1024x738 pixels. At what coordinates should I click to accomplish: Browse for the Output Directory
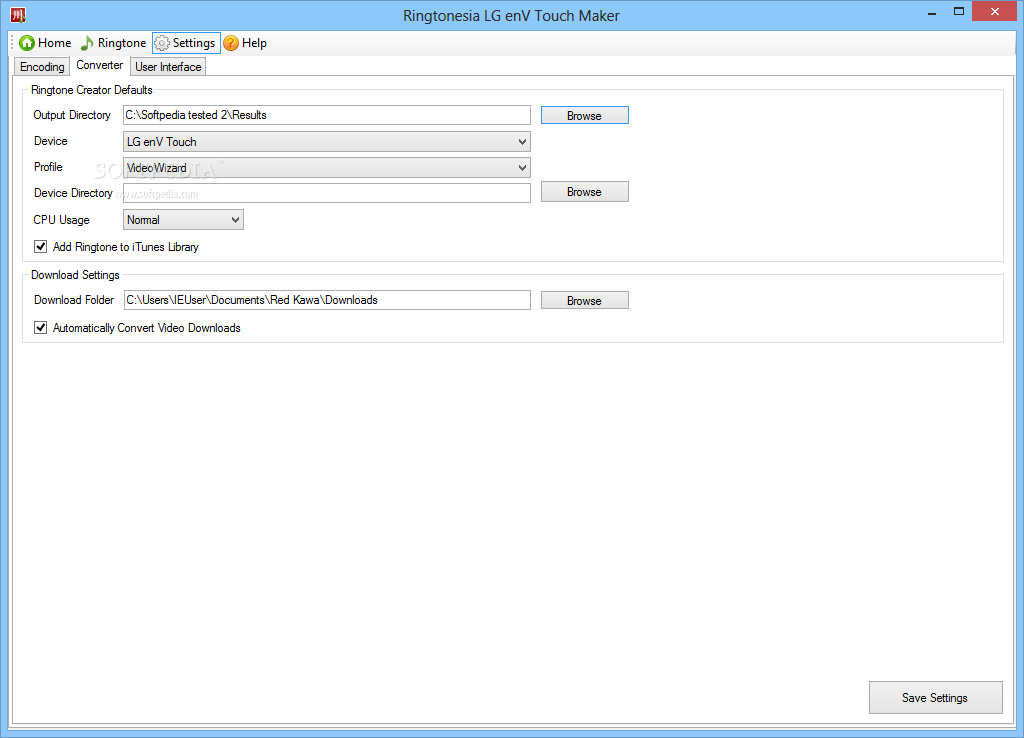click(x=584, y=116)
